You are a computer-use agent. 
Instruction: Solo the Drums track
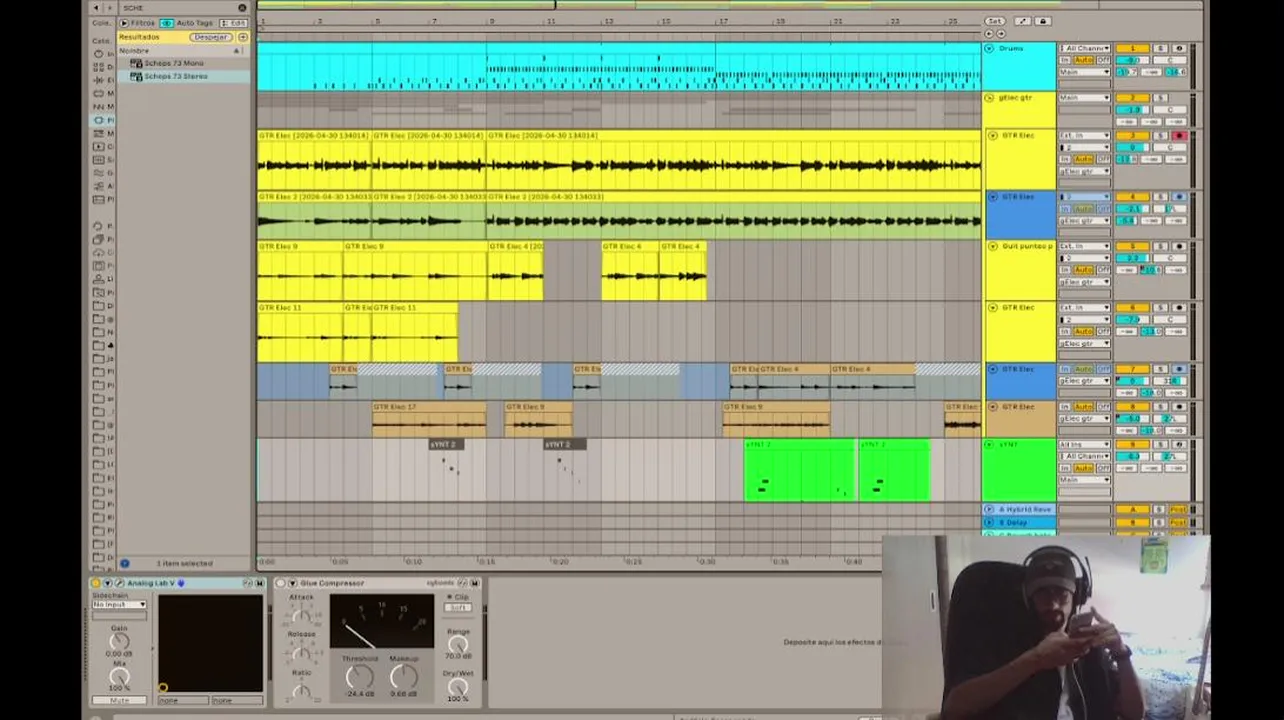[1161, 48]
